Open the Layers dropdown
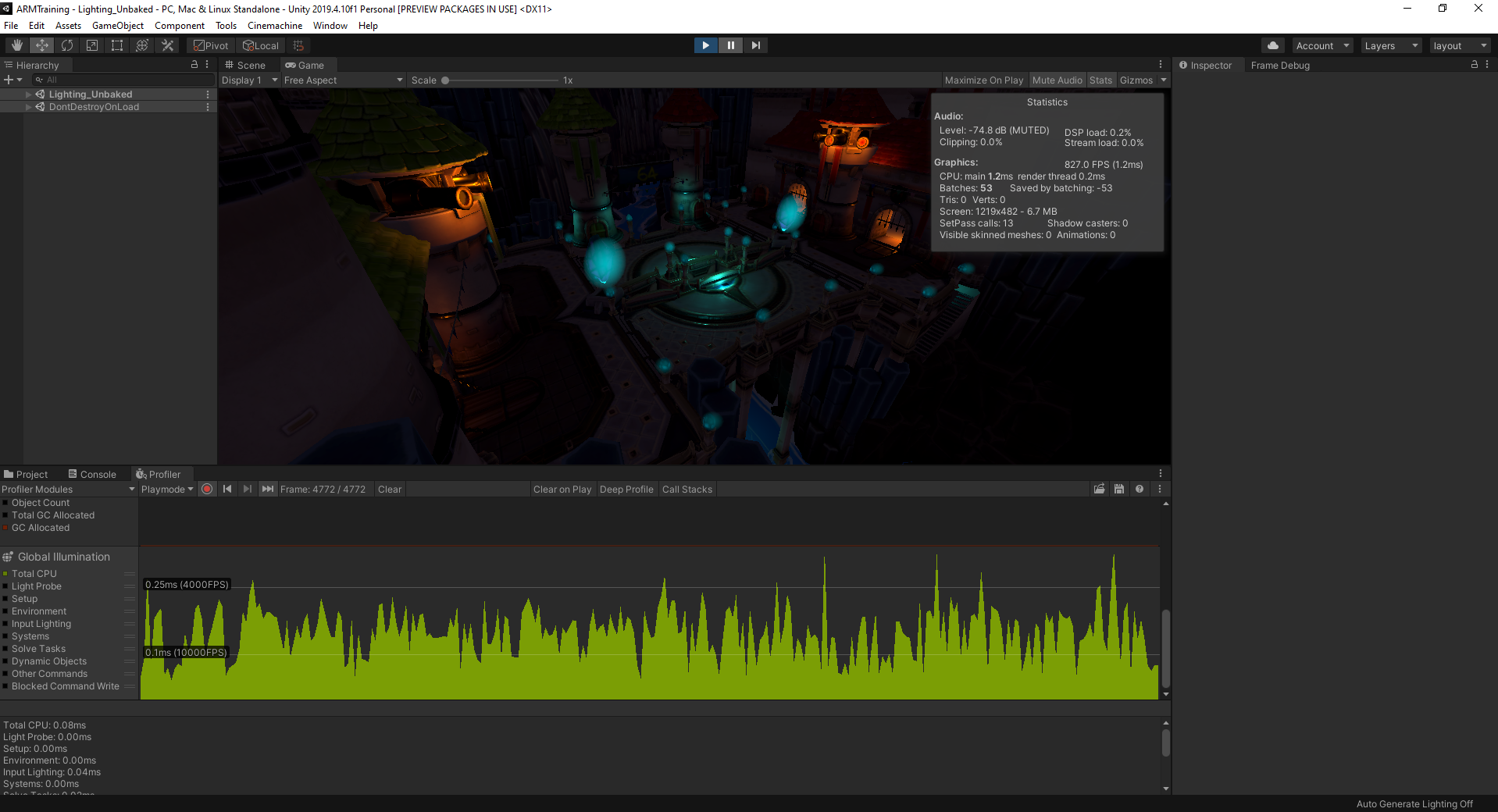This screenshot has height=812, width=1498. click(1390, 46)
